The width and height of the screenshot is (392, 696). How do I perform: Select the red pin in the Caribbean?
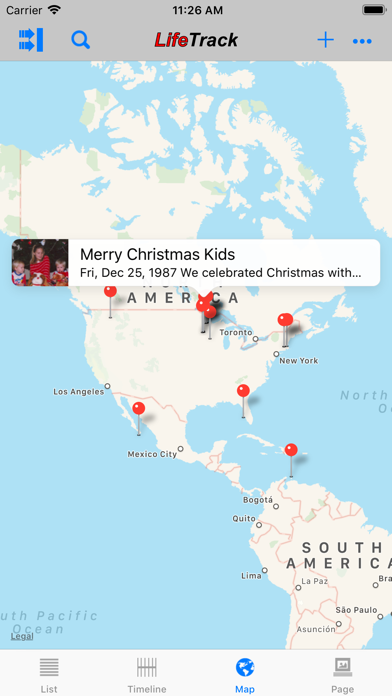[x=291, y=450]
